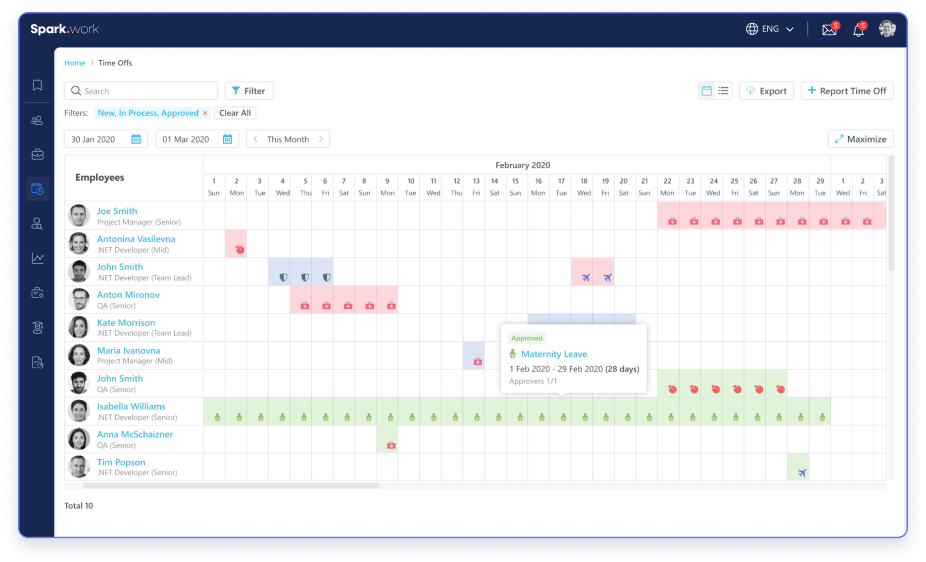This screenshot has width=926, height=562.
Task: Open the graduation cap sidebar icon
Action: 37,328
